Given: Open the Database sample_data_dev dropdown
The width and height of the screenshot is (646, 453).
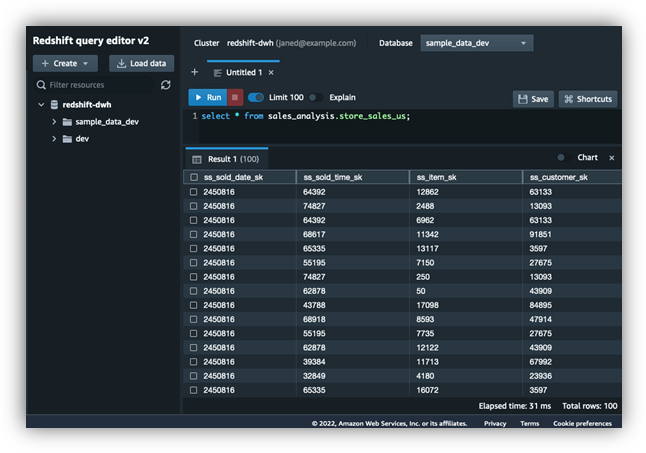Looking at the screenshot, I should pos(477,43).
